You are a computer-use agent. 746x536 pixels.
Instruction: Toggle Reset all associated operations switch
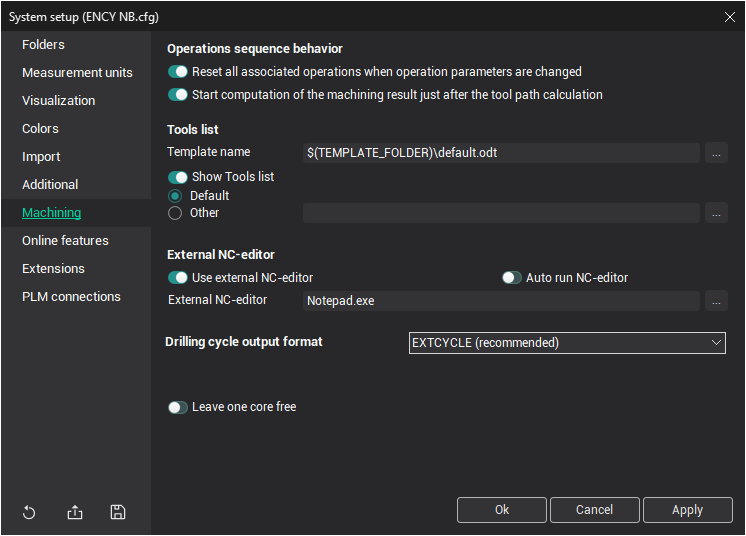tap(178, 72)
